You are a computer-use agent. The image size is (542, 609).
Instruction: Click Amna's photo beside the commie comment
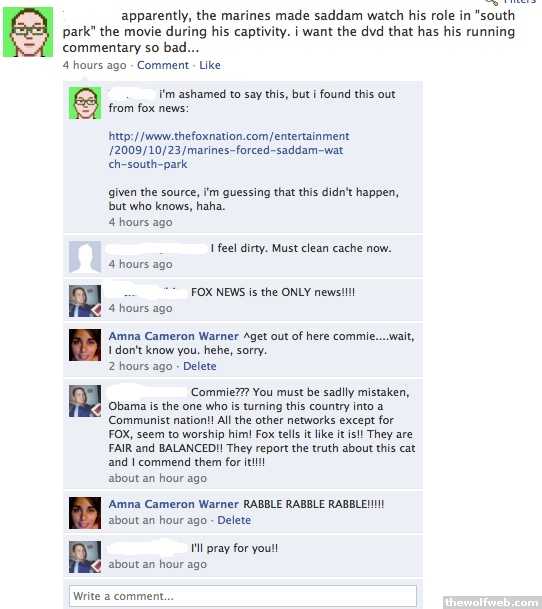point(85,345)
